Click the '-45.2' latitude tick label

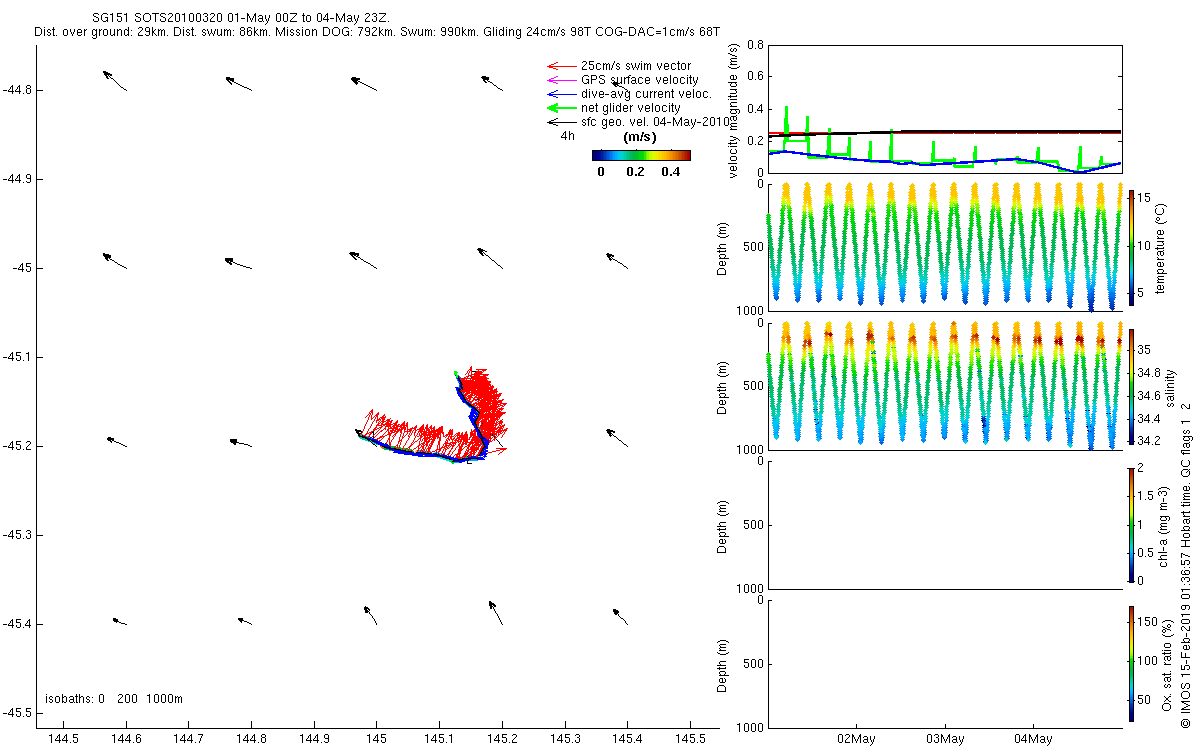click(18, 446)
